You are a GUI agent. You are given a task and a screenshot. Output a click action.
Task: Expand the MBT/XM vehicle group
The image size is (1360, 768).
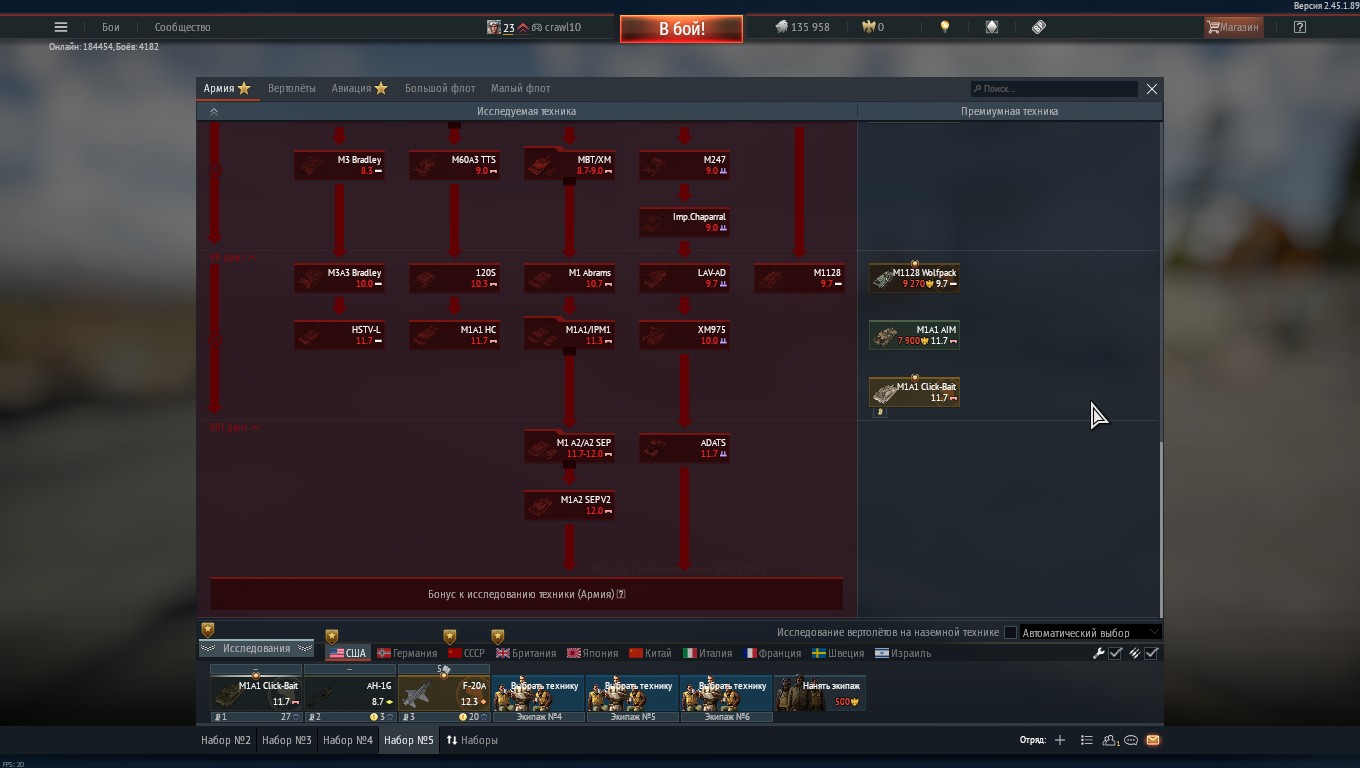click(x=569, y=165)
